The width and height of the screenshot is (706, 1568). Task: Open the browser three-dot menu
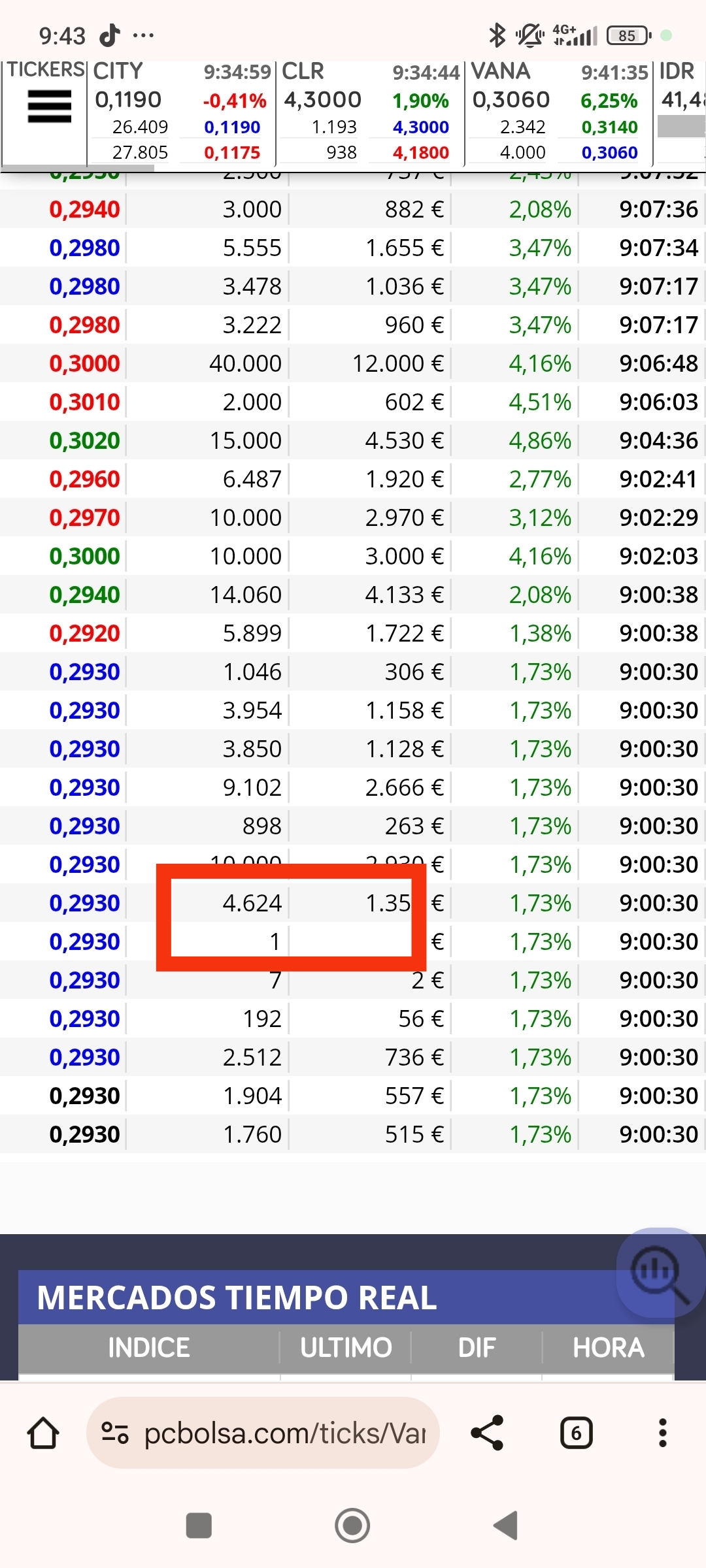(x=662, y=1433)
